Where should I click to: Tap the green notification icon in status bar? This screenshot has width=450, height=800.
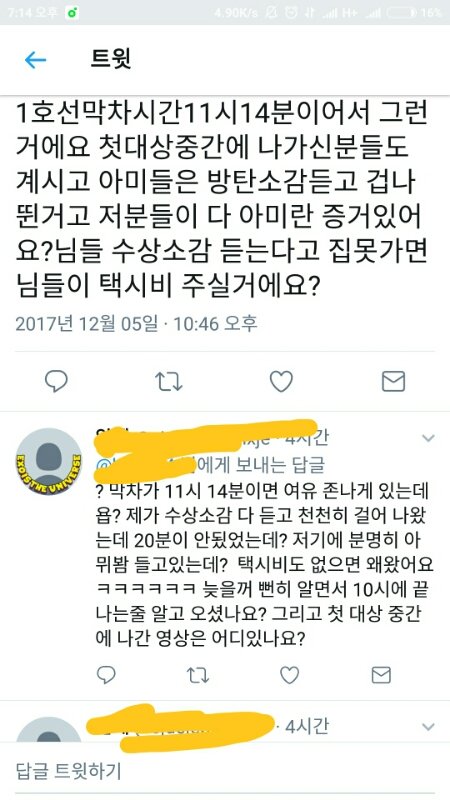pos(72,13)
